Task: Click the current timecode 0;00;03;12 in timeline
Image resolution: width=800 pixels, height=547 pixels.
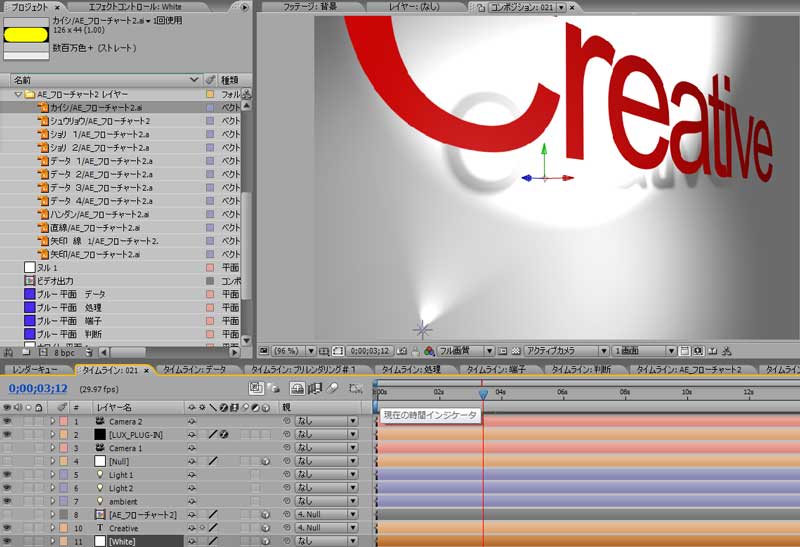Action: 38,389
